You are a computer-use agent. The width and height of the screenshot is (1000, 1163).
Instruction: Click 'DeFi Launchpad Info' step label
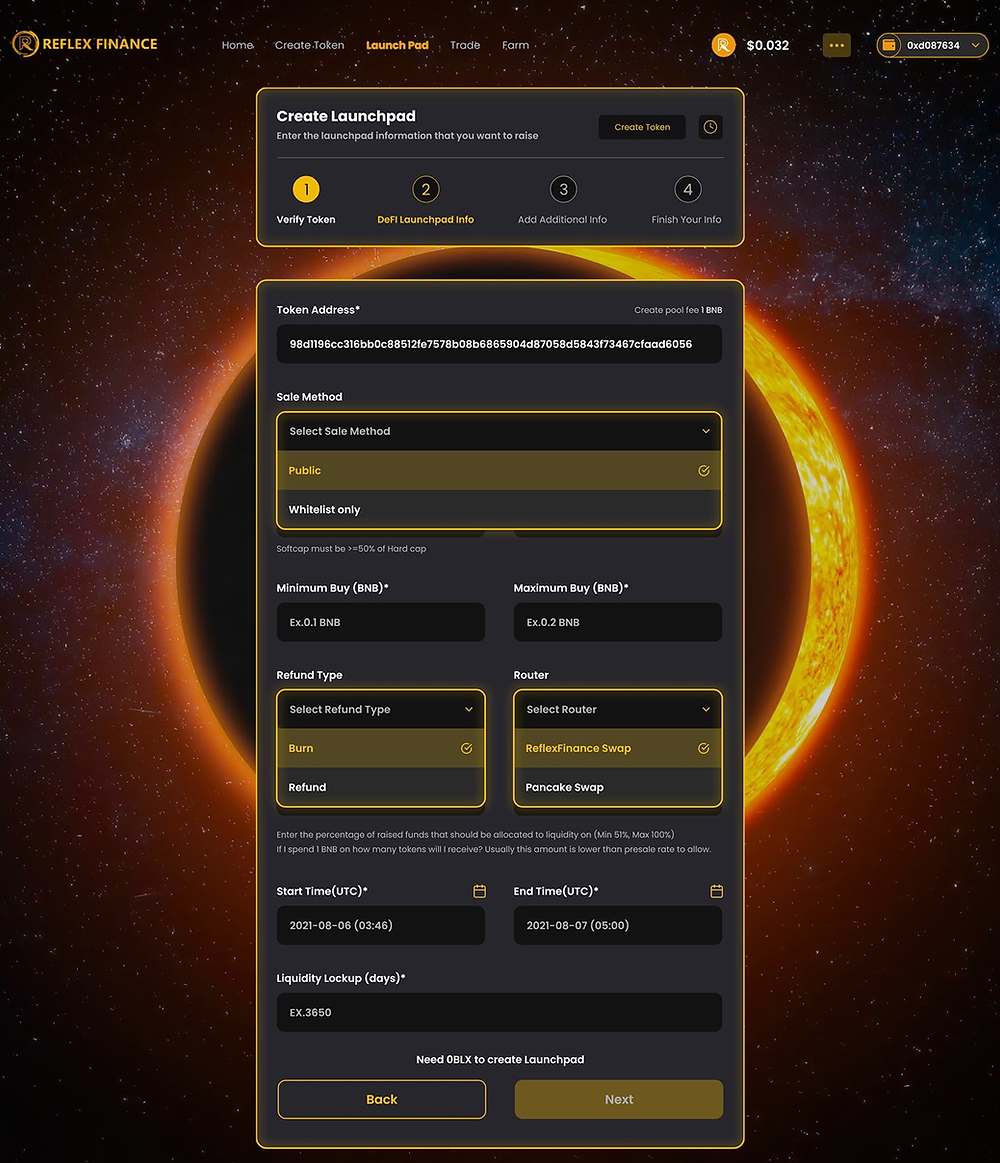tap(426, 220)
